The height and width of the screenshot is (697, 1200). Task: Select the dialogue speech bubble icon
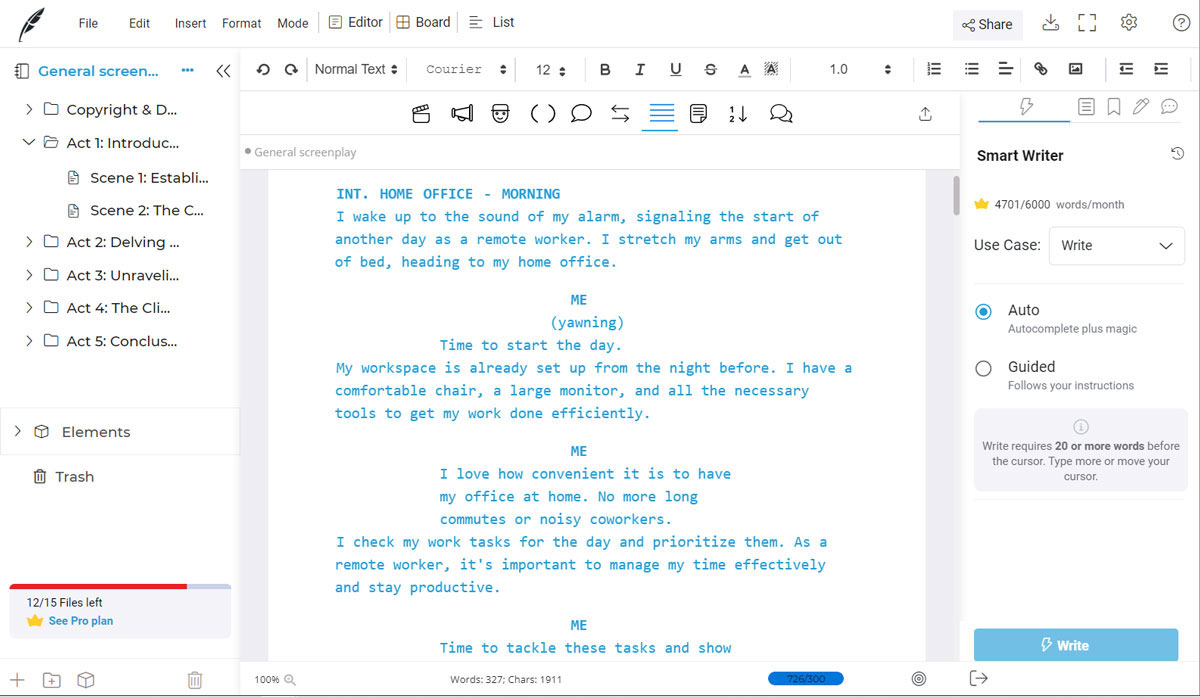pos(581,113)
